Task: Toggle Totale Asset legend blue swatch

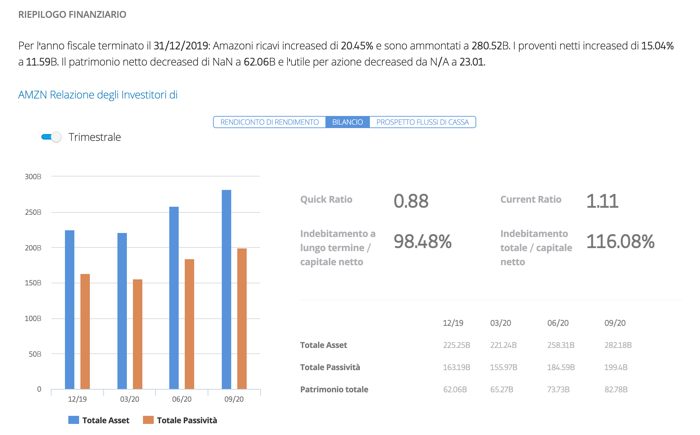Action: click(x=73, y=420)
